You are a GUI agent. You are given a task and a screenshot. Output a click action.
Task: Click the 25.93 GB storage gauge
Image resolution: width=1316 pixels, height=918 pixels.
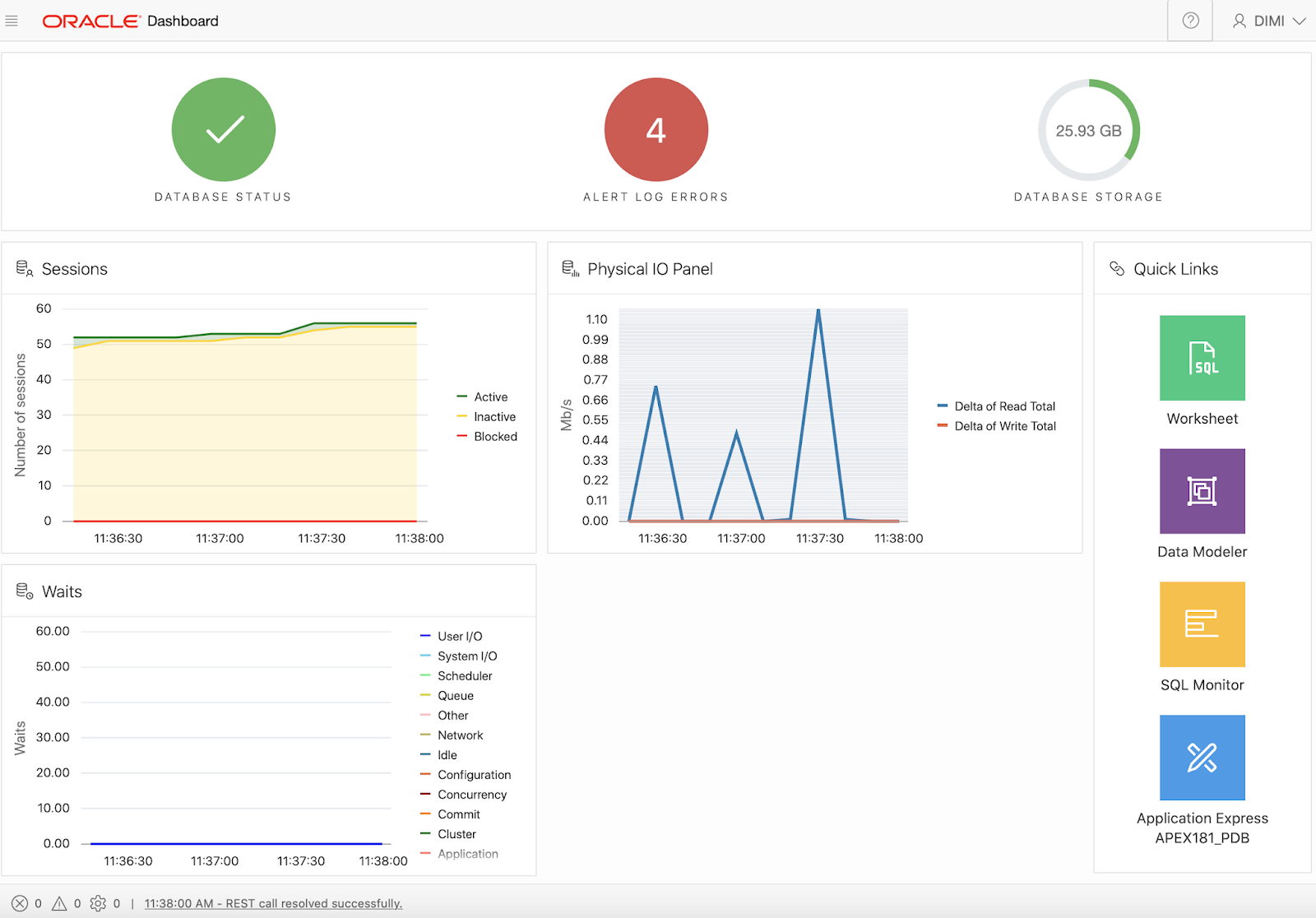pyautogui.click(x=1088, y=130)
